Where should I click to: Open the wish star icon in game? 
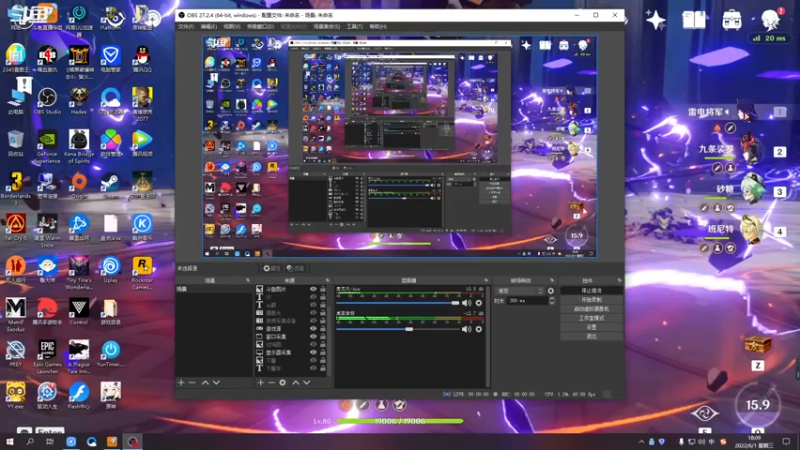pyautogui.click(x=656, y=20)
